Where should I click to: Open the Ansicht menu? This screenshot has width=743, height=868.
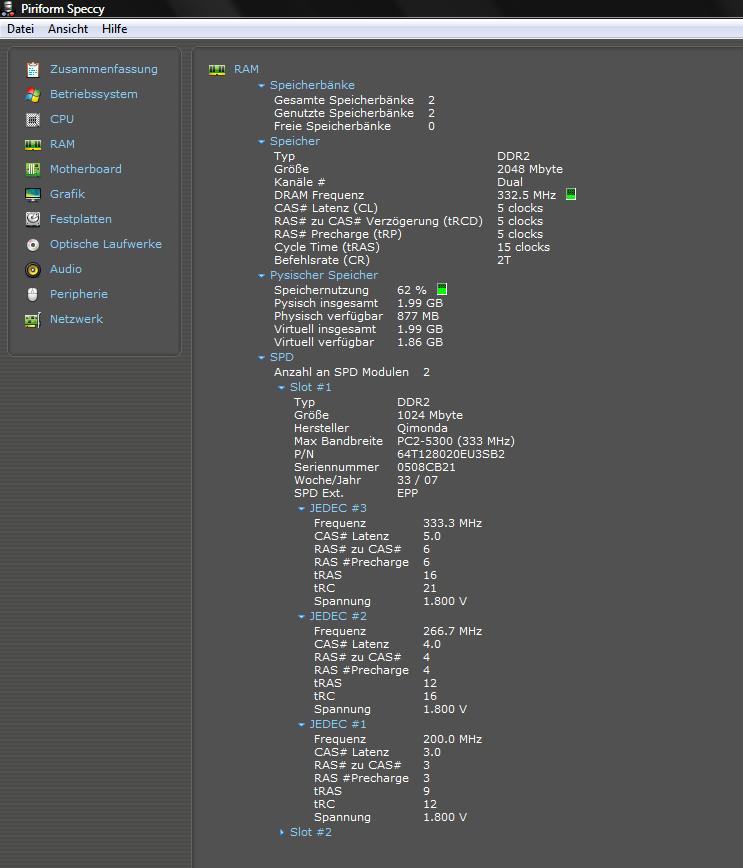point(68,29)
